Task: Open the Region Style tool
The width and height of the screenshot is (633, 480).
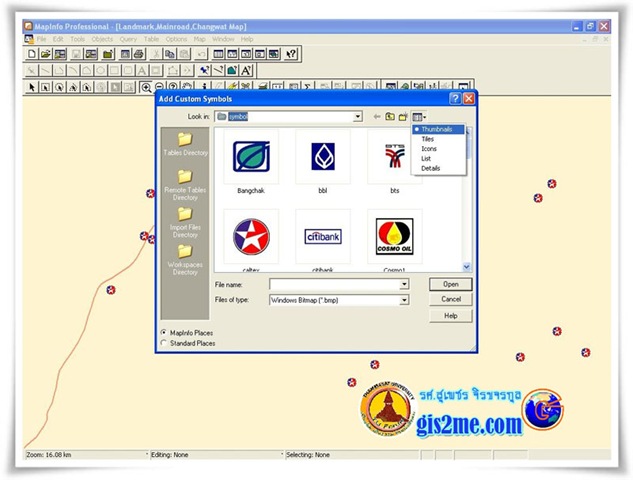Action: [x=232, y=71]
